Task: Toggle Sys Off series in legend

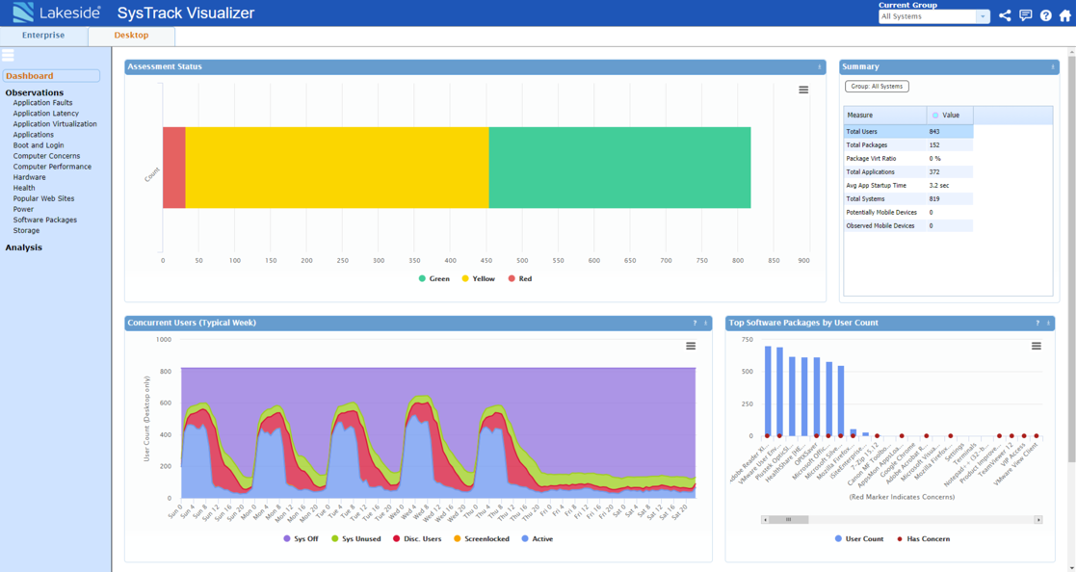Action: (301, 539)
